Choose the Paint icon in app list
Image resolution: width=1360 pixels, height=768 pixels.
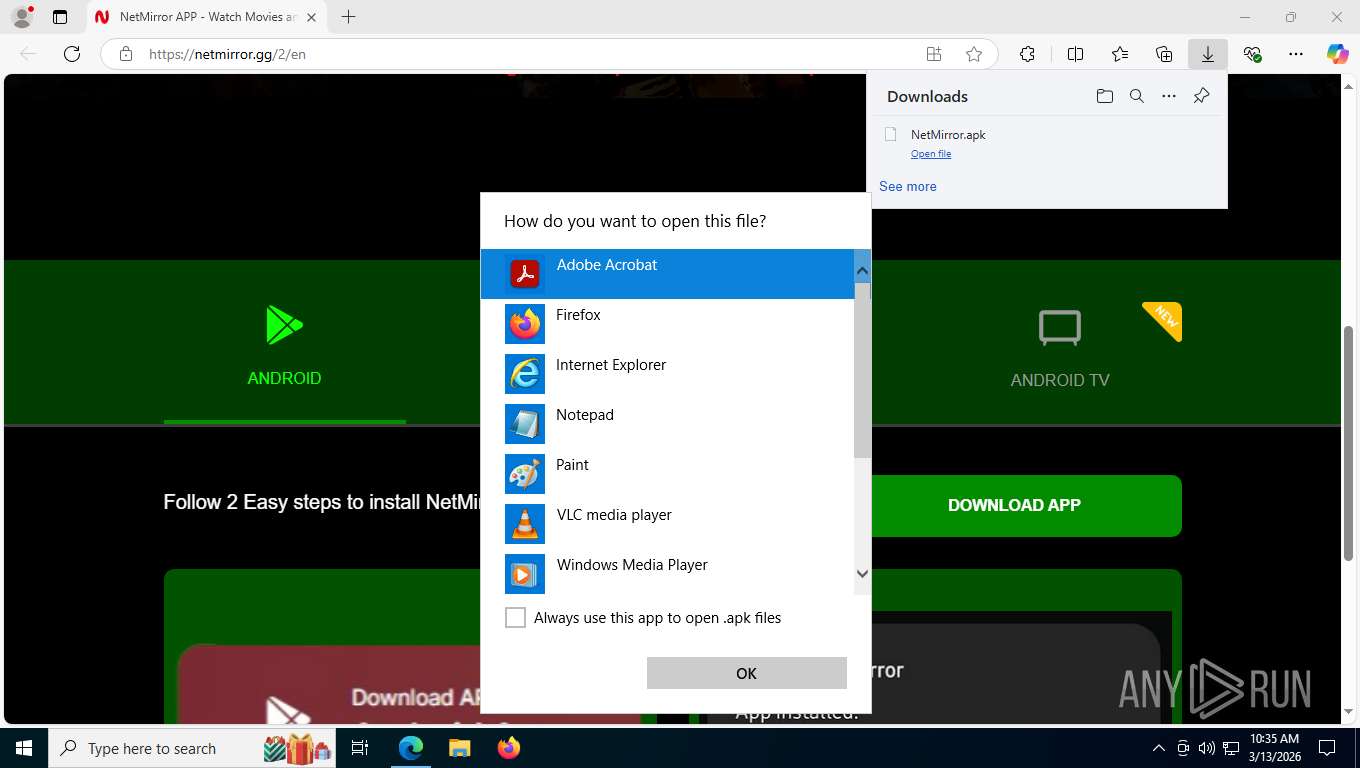click(525, 474)
